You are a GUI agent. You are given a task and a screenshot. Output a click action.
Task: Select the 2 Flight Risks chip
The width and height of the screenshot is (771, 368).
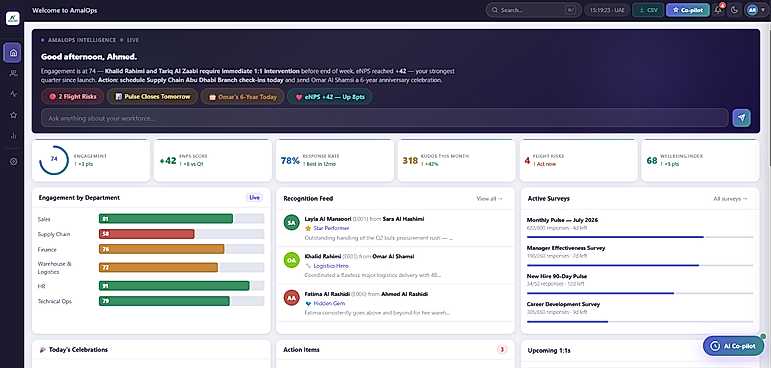[x=73, y=97]
